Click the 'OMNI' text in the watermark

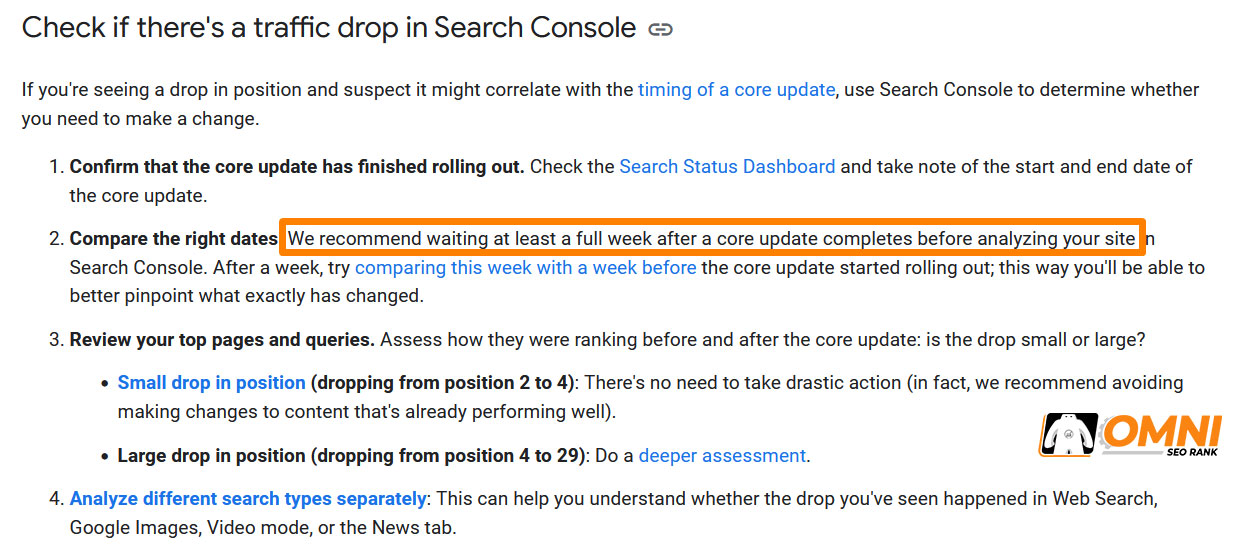click(x=1162, y=430)
